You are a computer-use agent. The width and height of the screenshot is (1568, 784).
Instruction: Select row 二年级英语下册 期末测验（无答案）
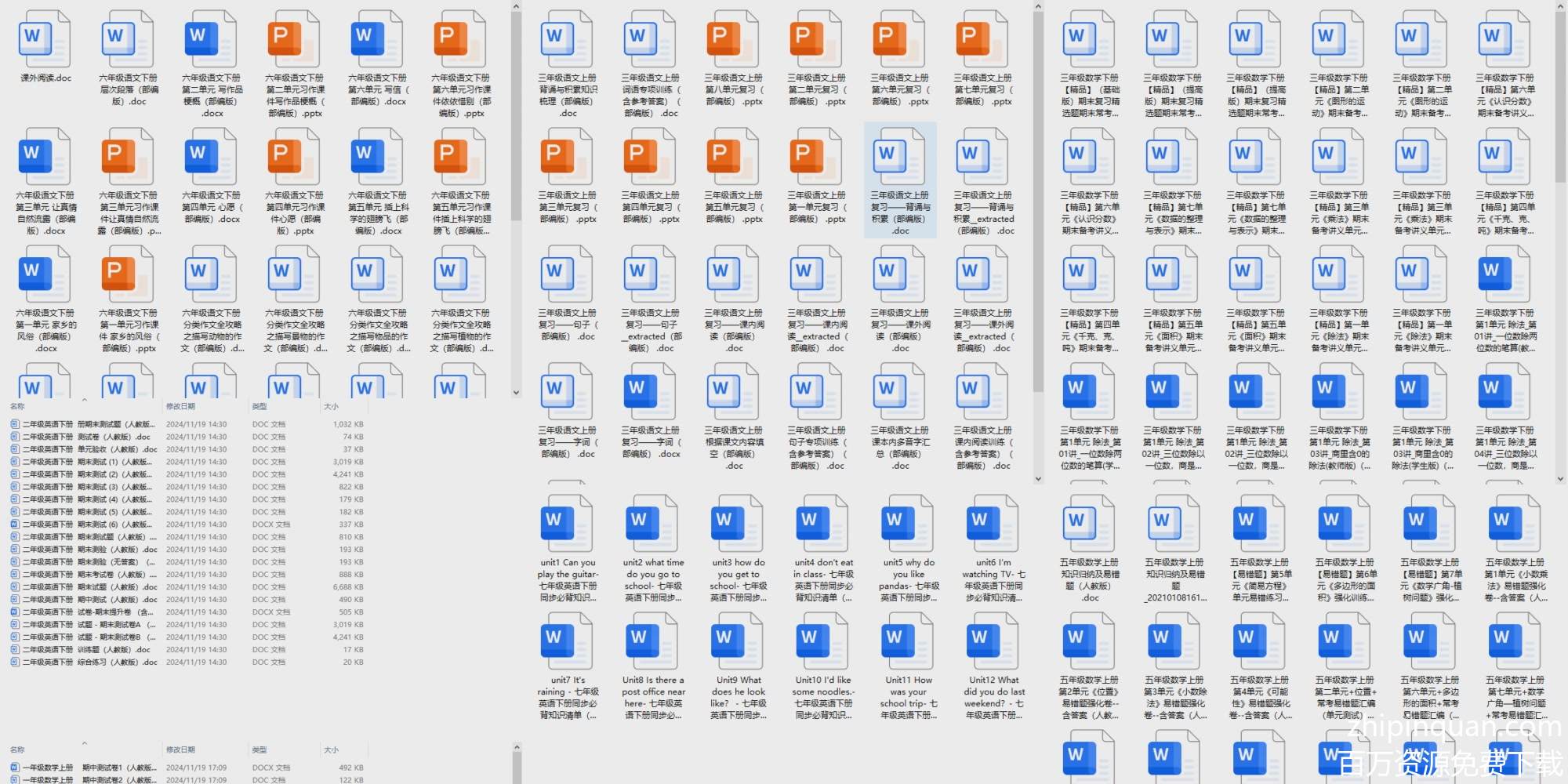(187, 562)
